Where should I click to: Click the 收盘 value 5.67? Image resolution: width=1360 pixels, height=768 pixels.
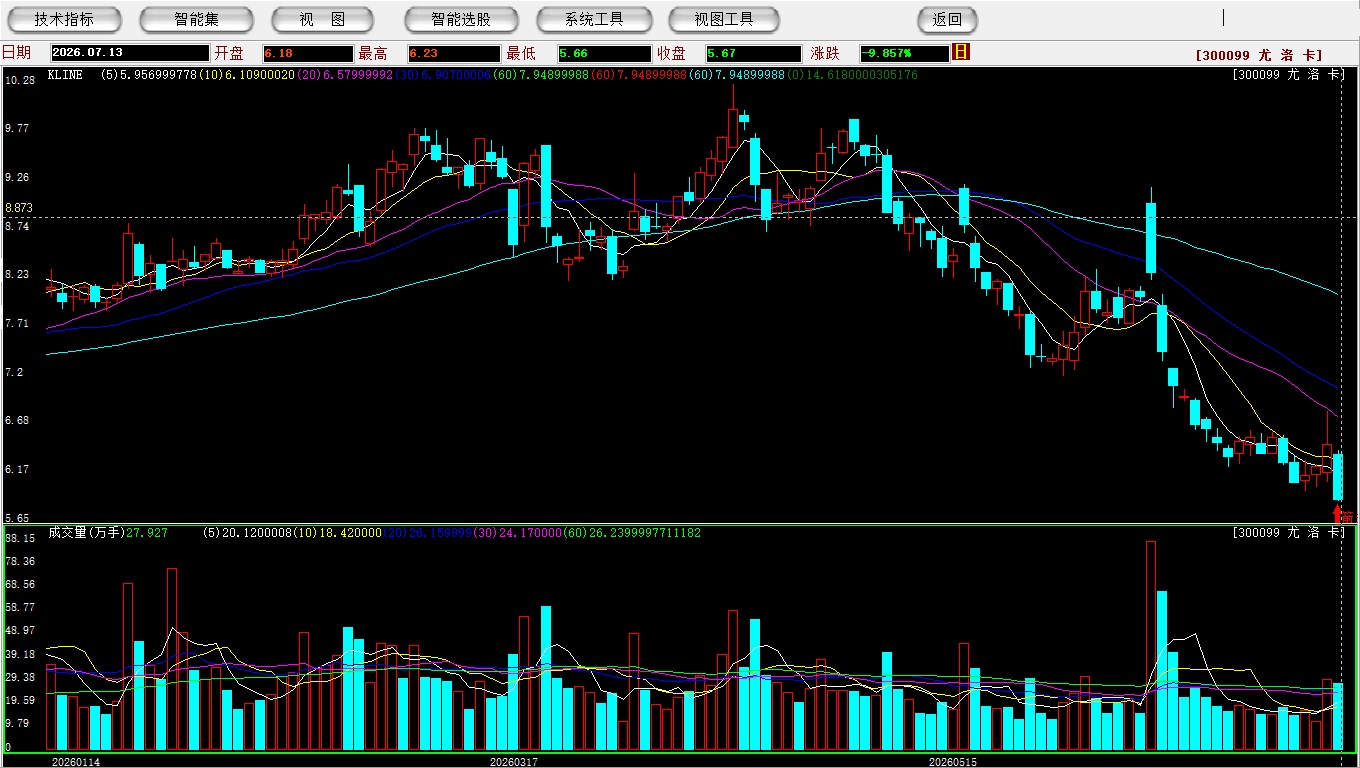point(753,53)
